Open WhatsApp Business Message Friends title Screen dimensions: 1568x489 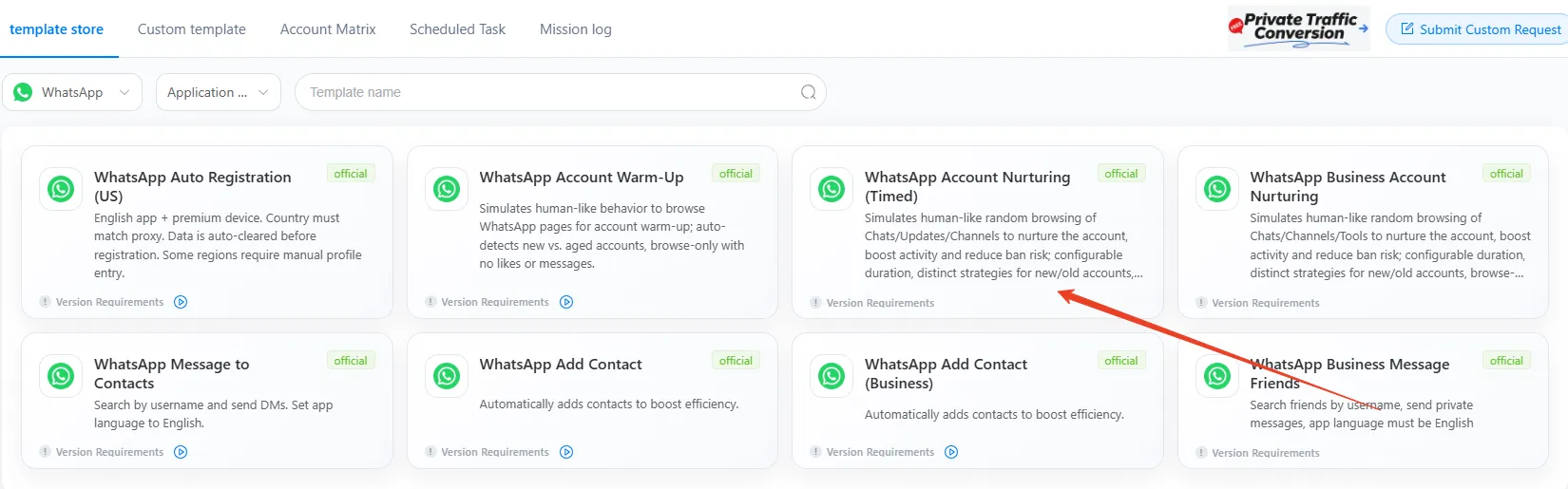point(1349,373)
